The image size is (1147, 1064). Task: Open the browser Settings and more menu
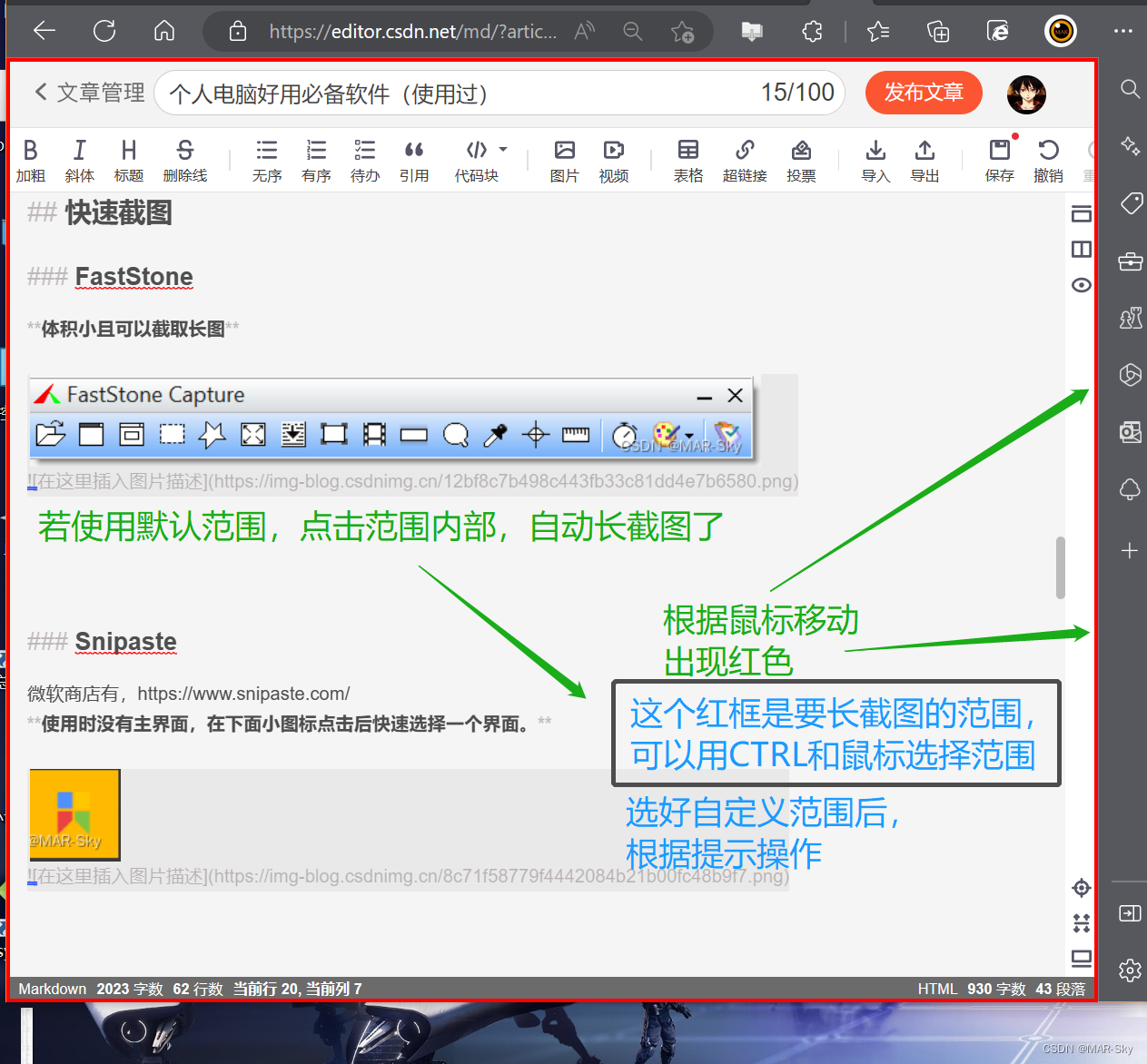point(1123,31)
